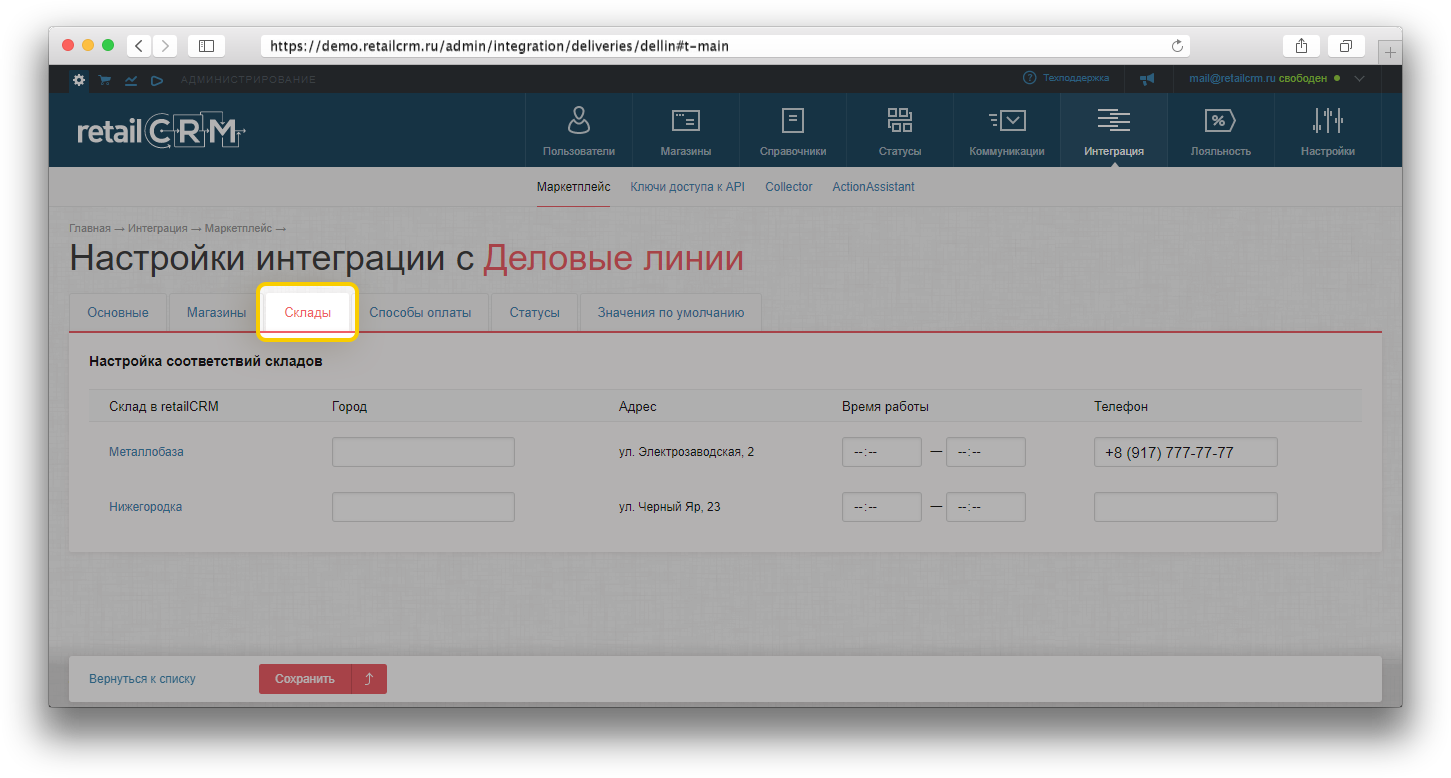
Task: Click the Металлобаза phone field
Action: point(1186,452)
